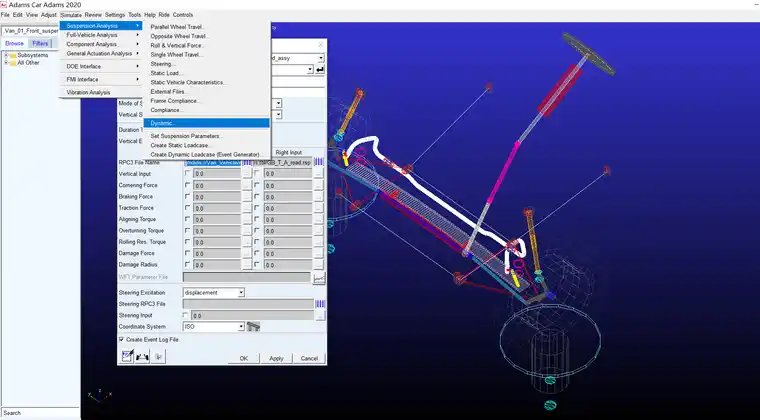Open Component Analysis submenu

tap(101, 44)
